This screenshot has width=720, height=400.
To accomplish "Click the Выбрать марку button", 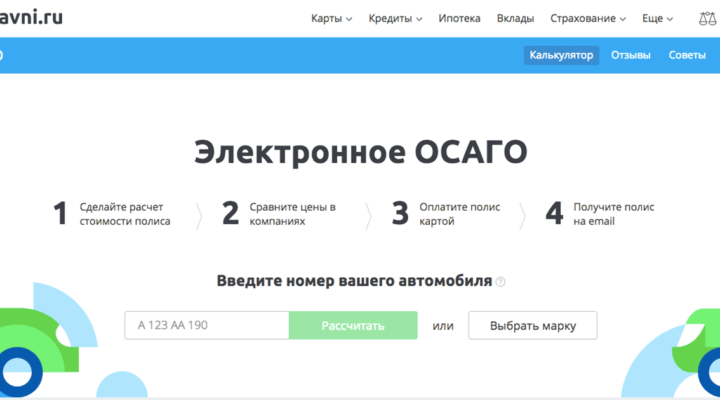I will coord(532,325).
